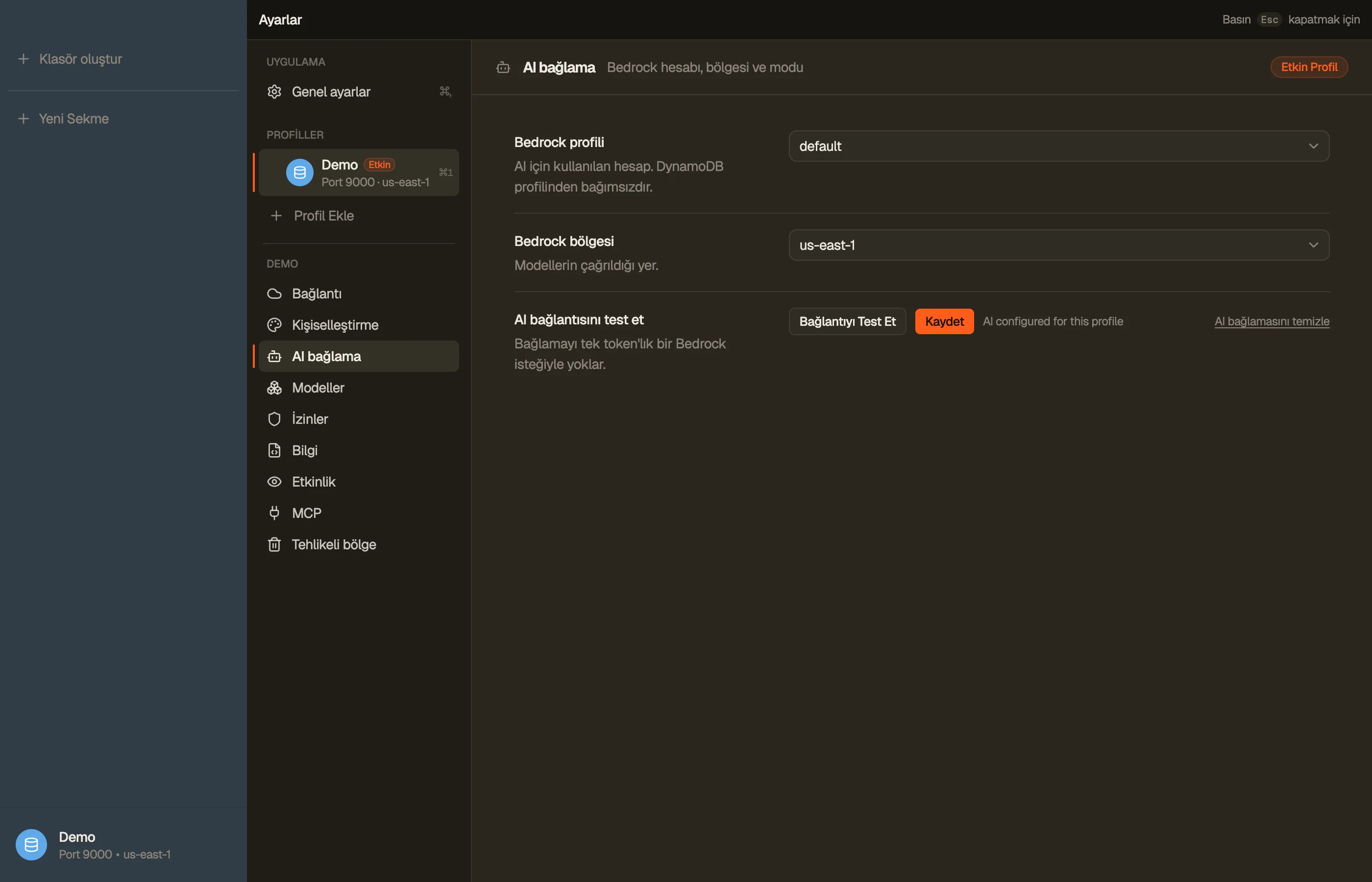Click the Demo Port 9000 footer profile
The height and width of the screenshot is (882, 1372).
[x=123, y=845]
